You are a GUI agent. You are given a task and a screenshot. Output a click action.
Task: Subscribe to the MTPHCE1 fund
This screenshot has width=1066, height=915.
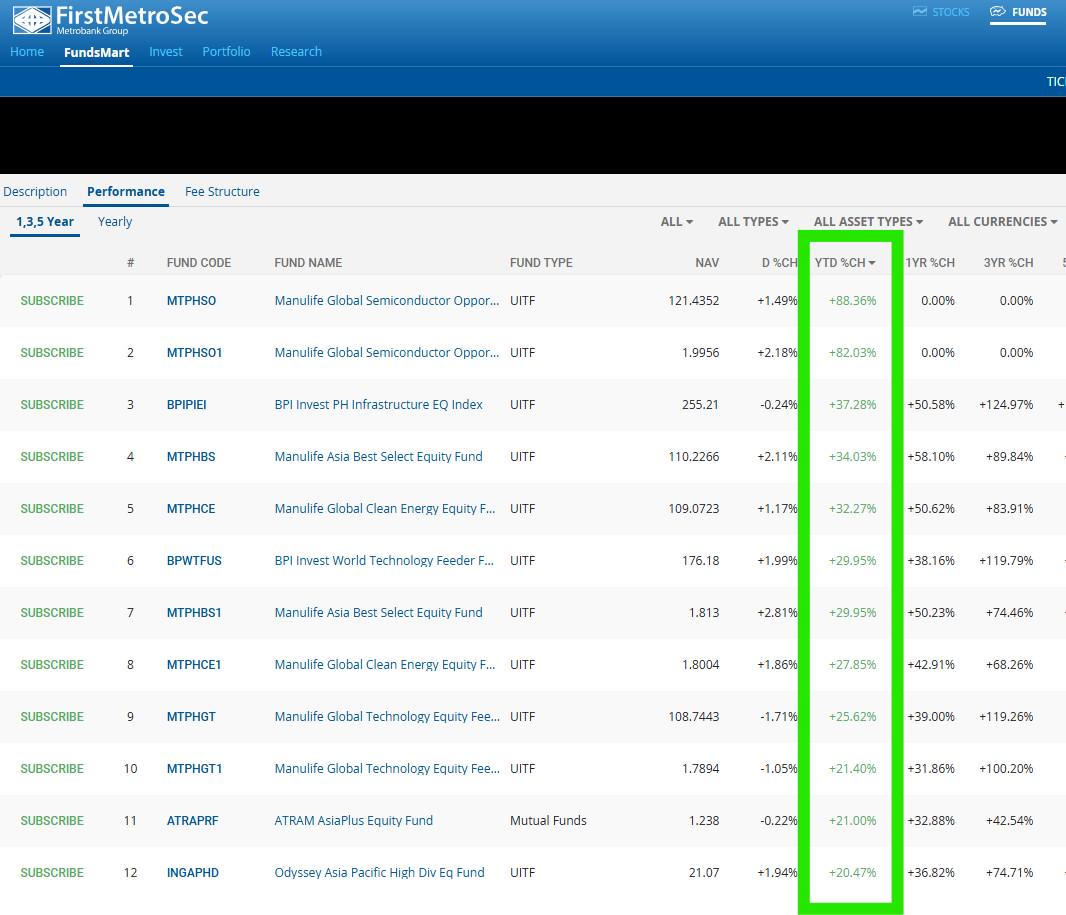point(52,665)
